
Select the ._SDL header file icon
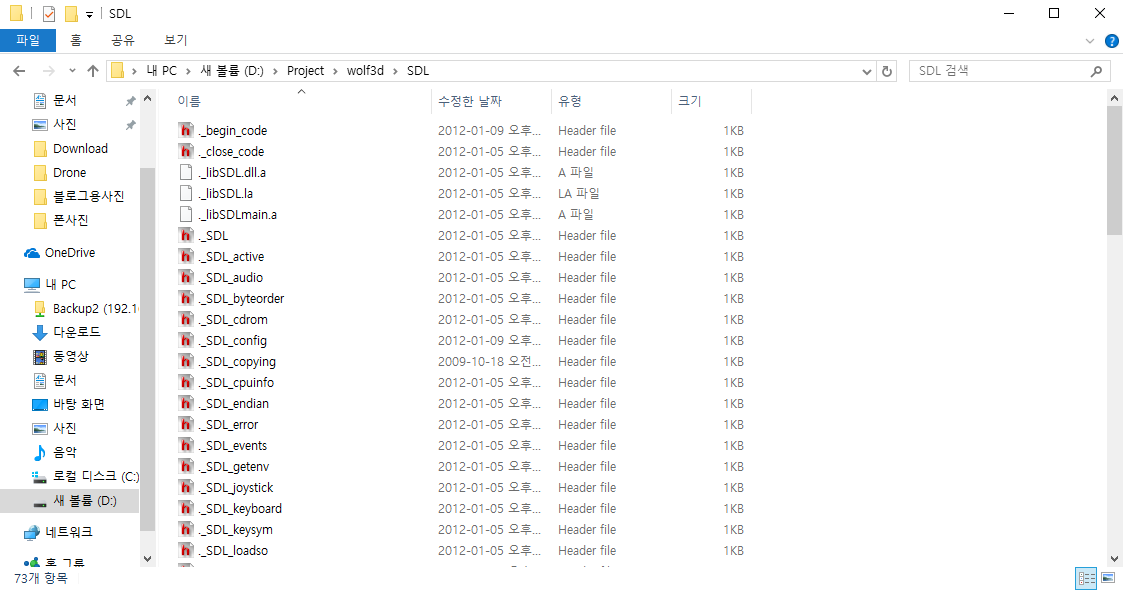coord(186,236)
